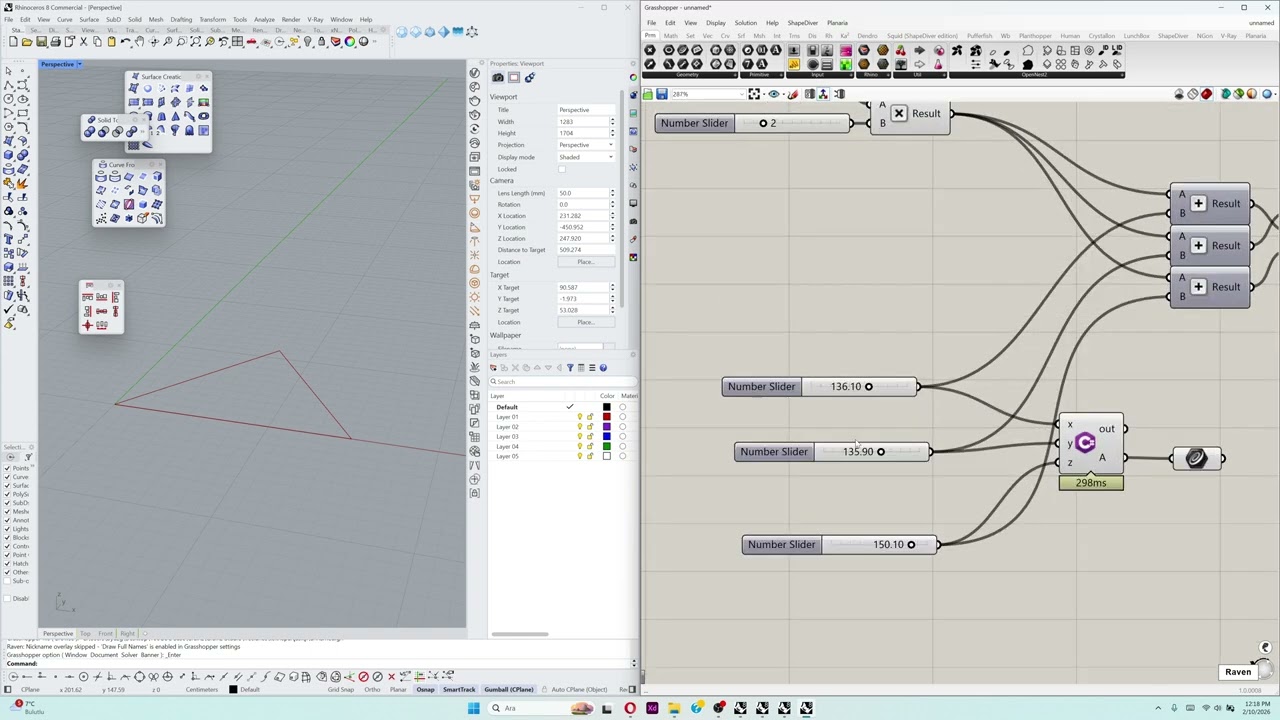
Task: Click the Raven button on Grasshopper canvas
Action: 1238,672
